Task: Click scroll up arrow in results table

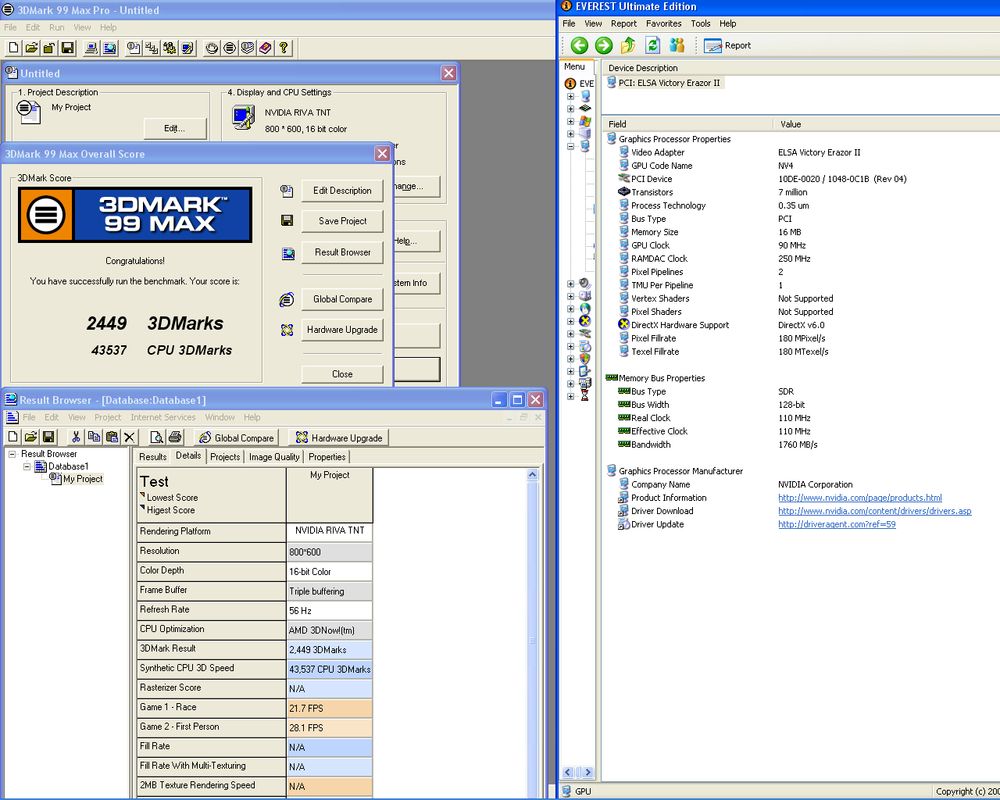Action: [x=533, y=475]
